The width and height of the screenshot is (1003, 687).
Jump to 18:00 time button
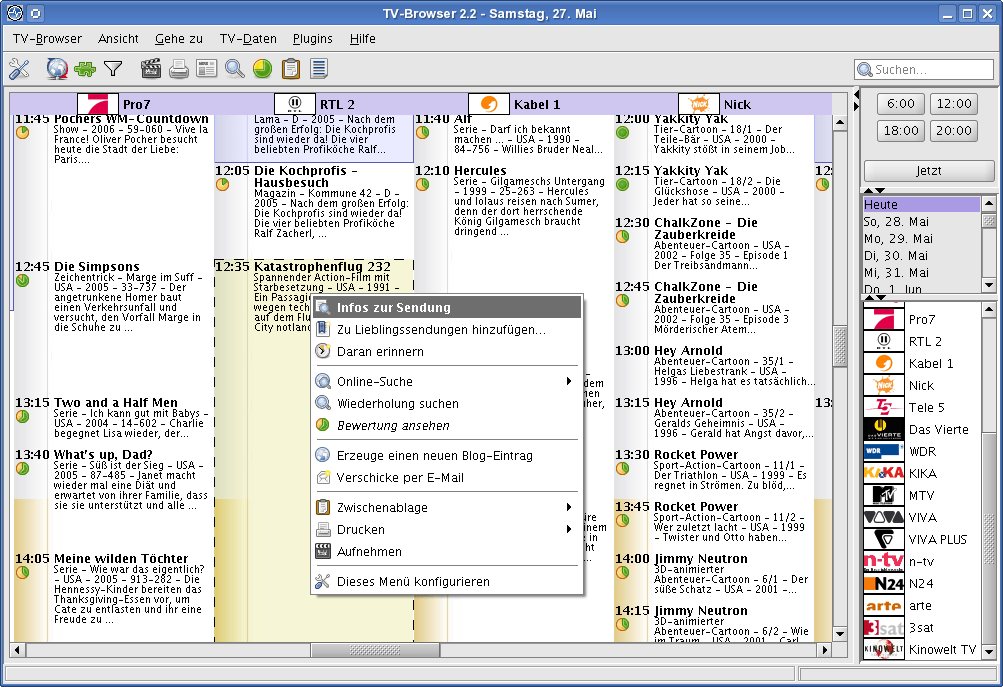(x=901, y=130)
